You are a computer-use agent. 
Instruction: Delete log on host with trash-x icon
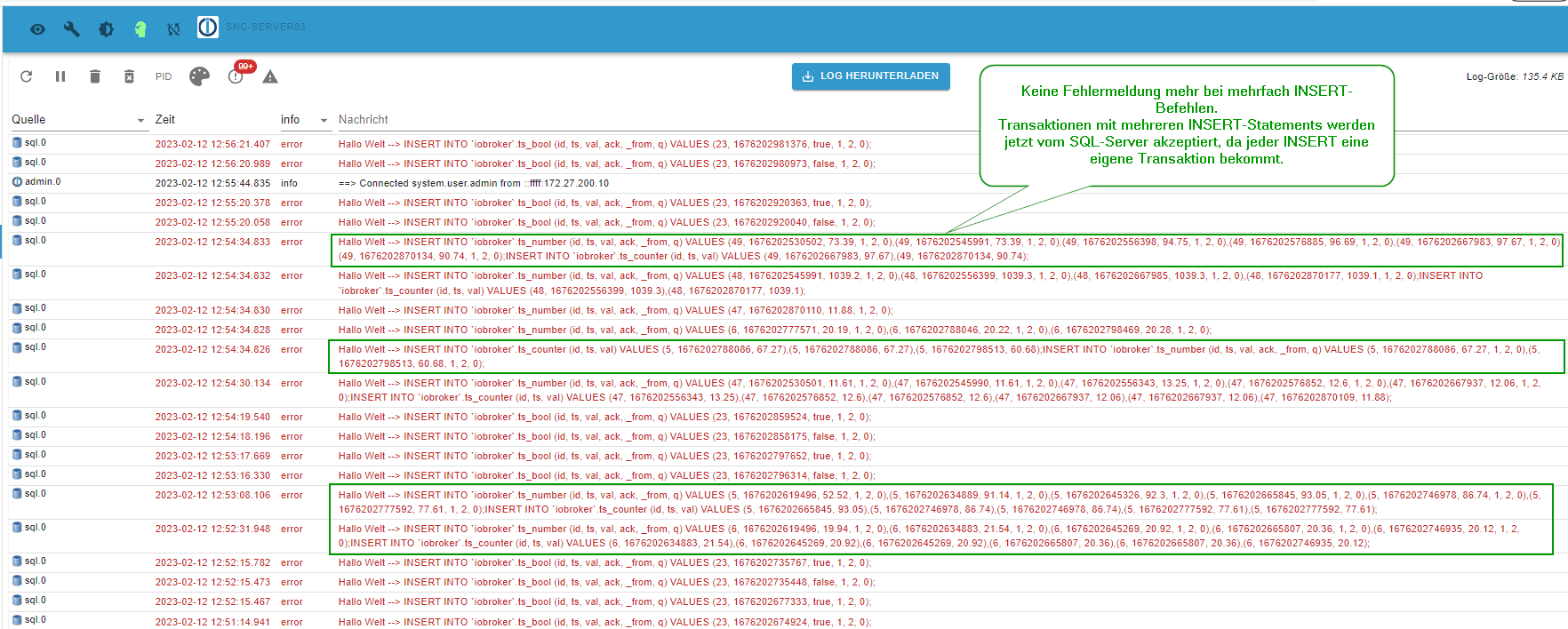(x=129, y=76)
